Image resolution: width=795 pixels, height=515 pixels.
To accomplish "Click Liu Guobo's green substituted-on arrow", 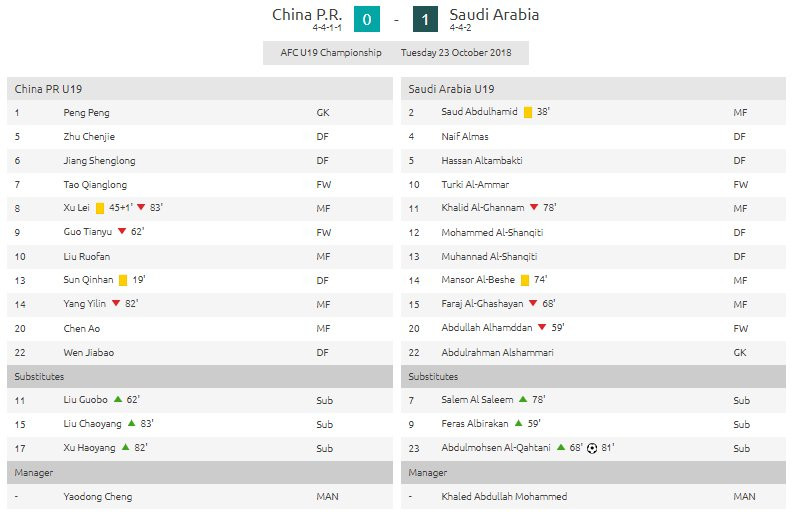I will (117, 400).
